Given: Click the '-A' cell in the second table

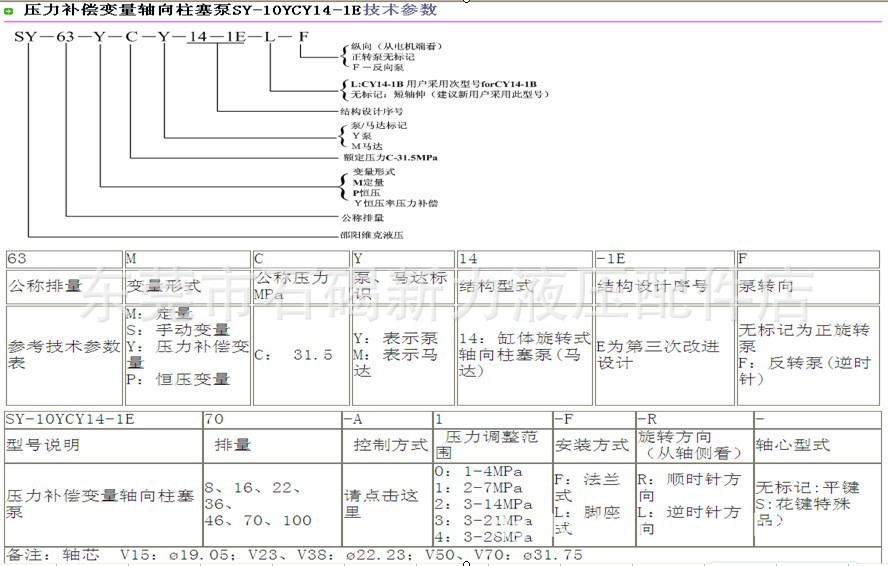Looking at the screenshot, I should (x=387, y=420).
